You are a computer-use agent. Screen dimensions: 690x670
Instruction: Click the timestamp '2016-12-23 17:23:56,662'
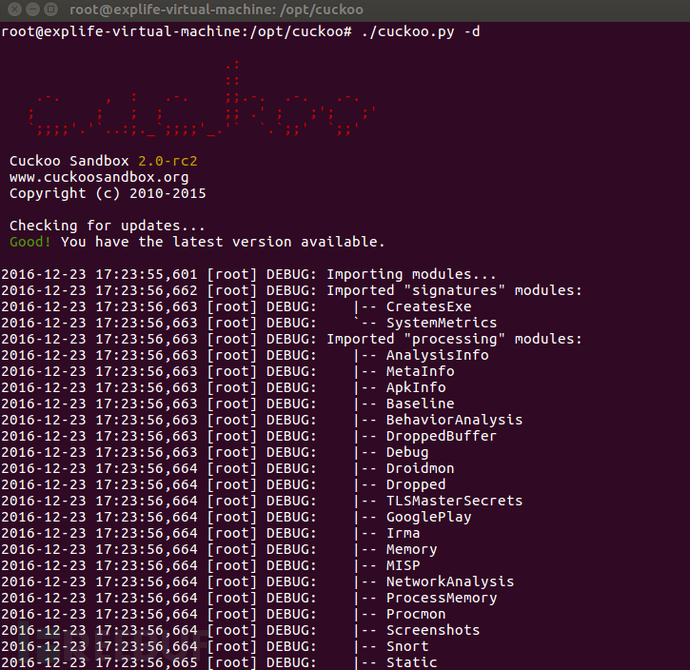[99, 290]
